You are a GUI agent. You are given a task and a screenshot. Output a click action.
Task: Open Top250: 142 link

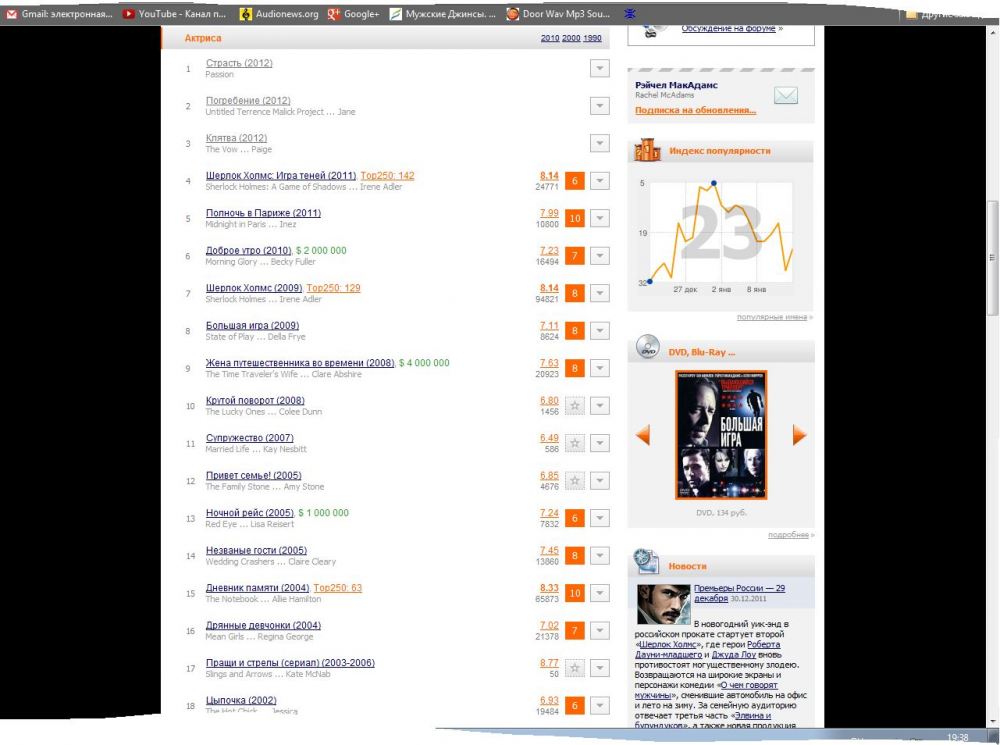(x=387, y=175)
